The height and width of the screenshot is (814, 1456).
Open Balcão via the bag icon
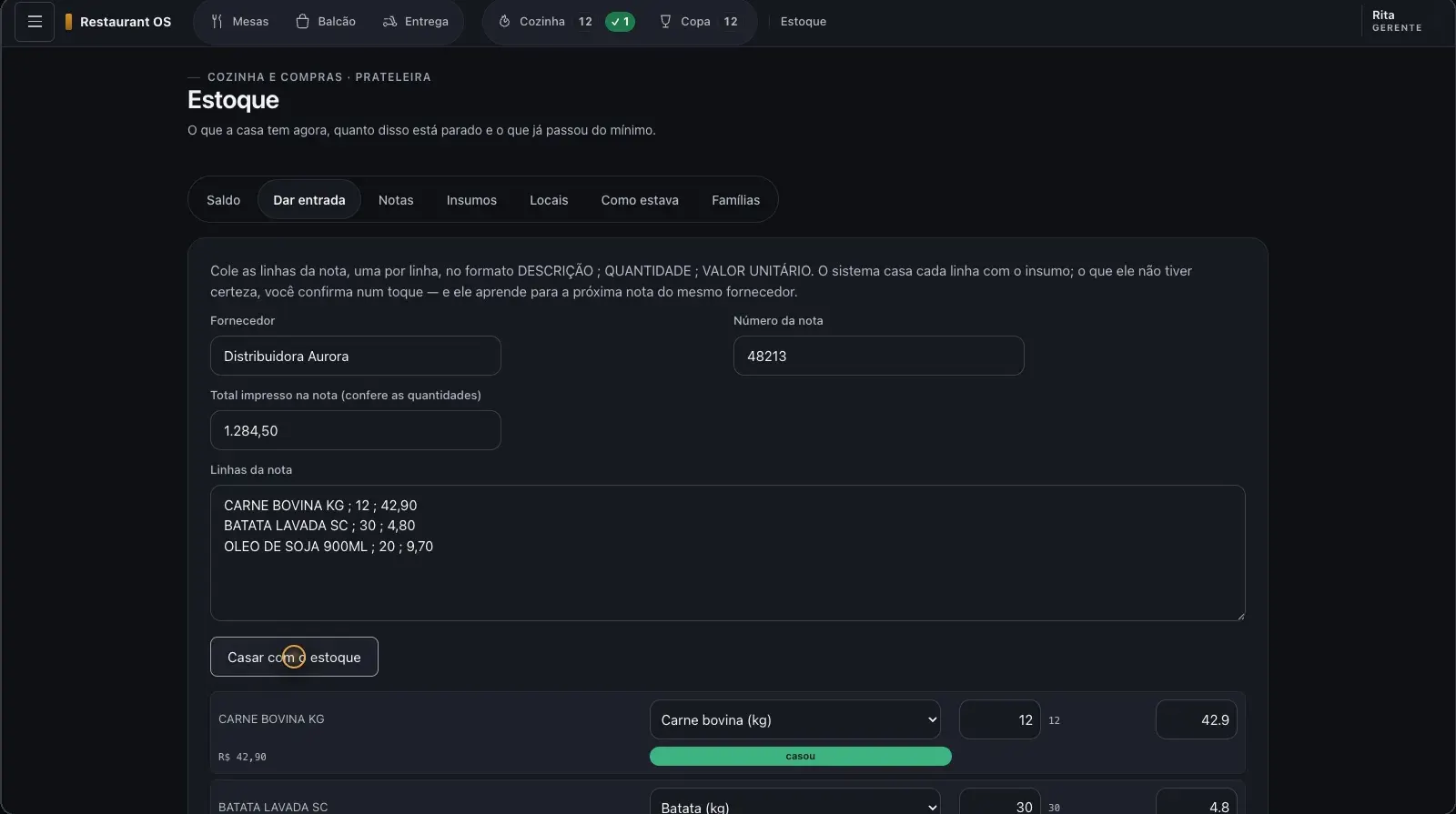coord(303,22)
